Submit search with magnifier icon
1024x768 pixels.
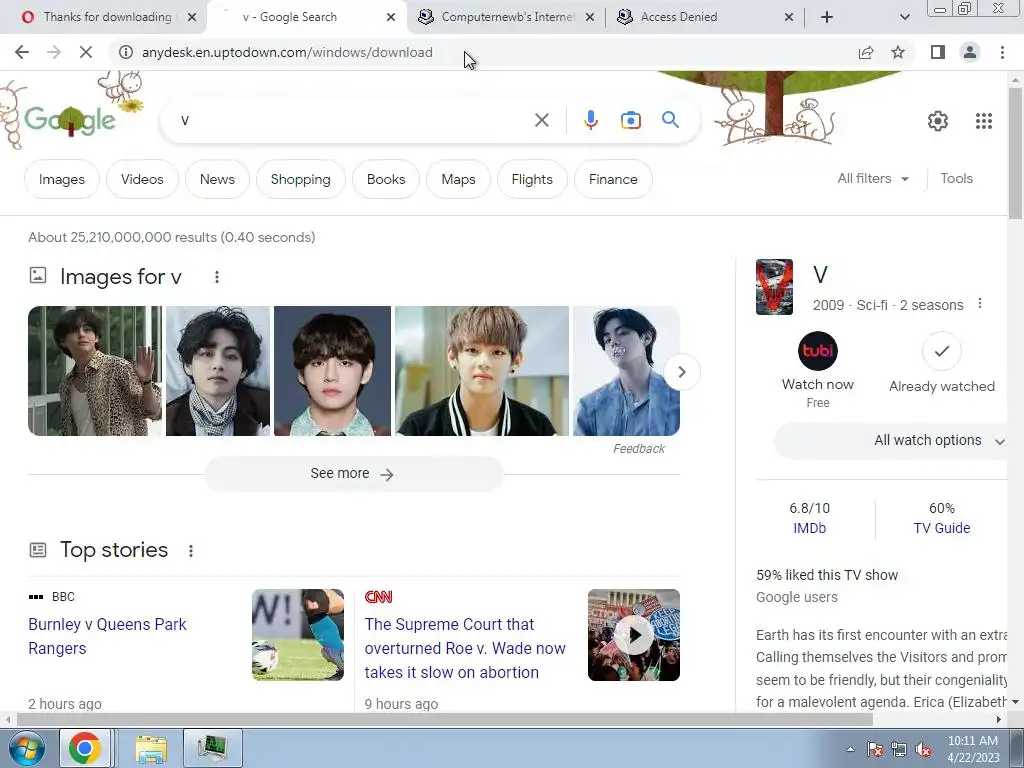(670, 120)
